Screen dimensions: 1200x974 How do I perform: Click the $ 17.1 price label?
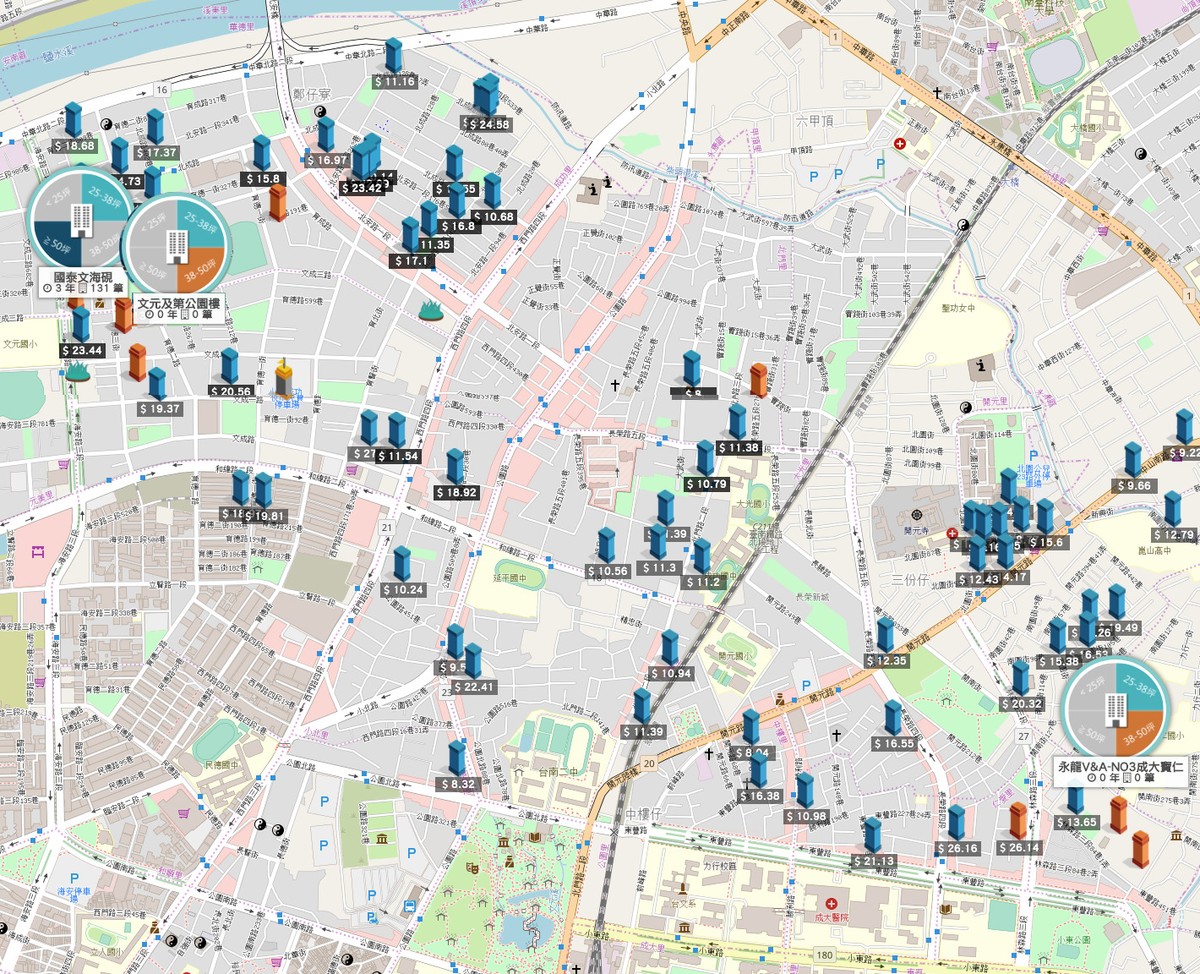[x=412, y=260]
